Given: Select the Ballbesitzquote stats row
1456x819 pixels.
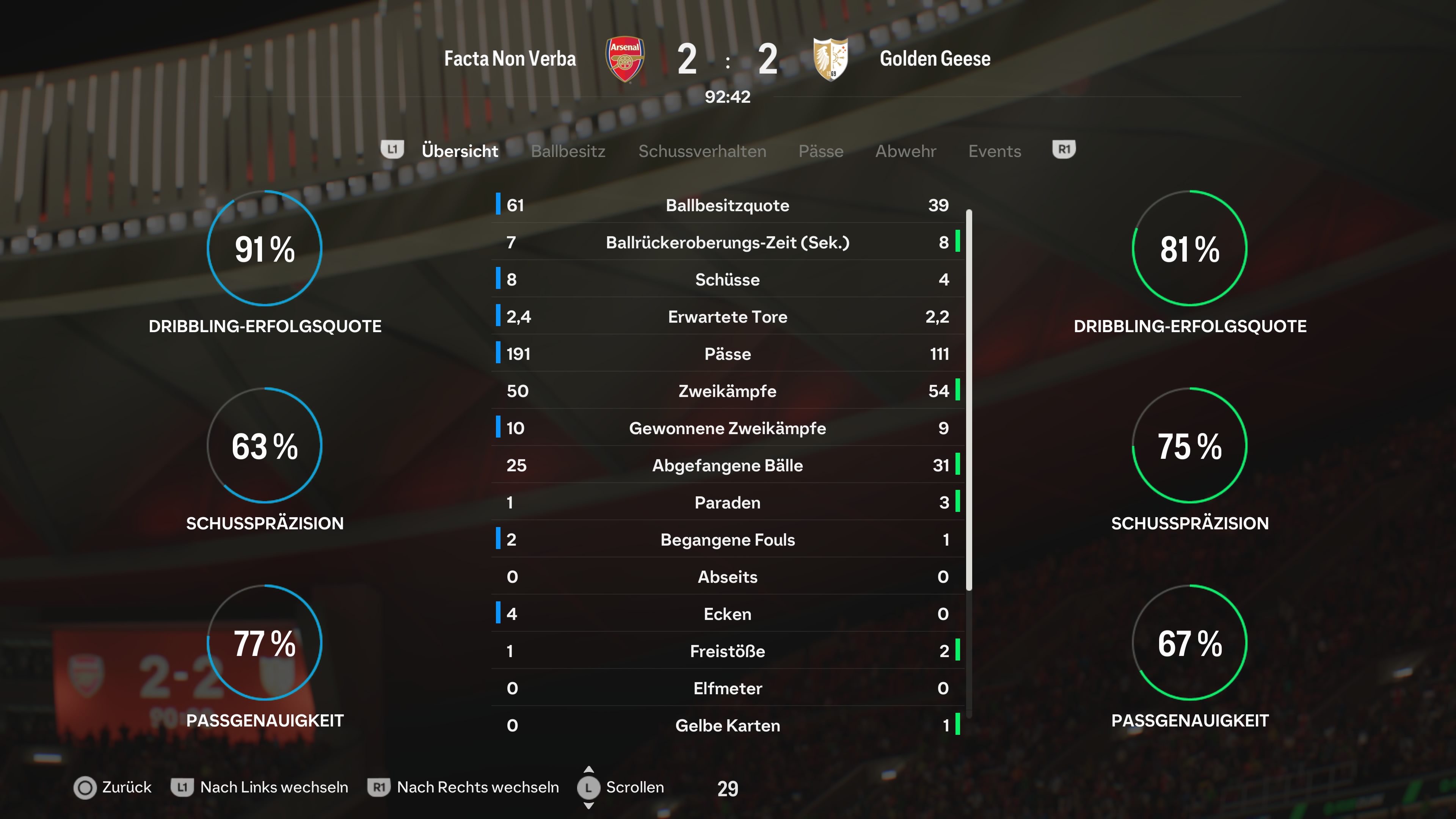Looking at the screenshot, I should pyautogui.click(x=728, y=205).
